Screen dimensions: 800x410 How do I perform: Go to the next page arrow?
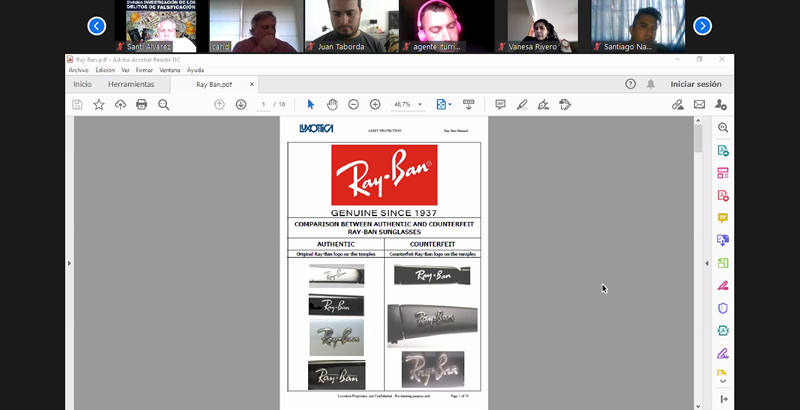pos(241,105)
